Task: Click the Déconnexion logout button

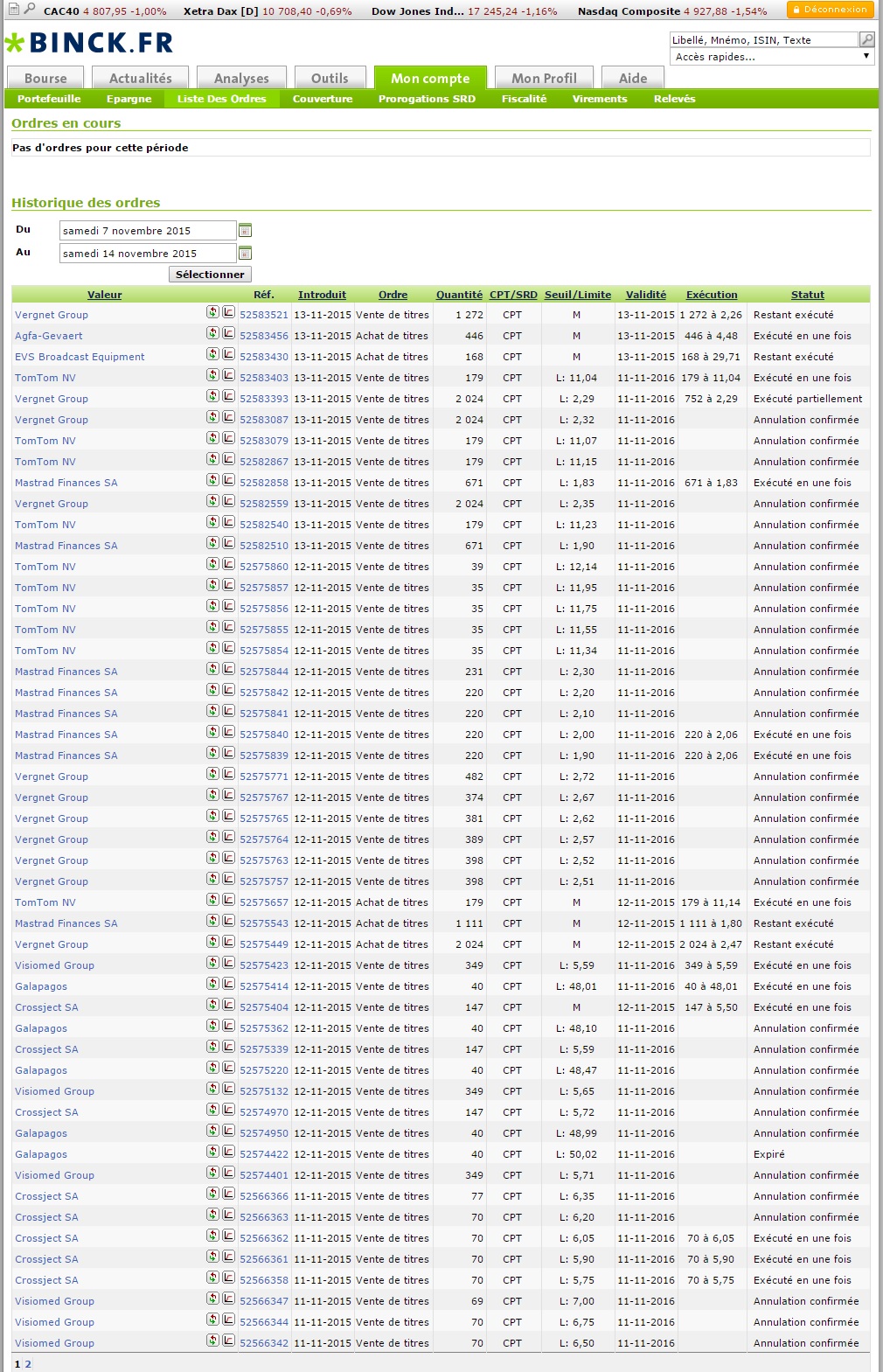Action: (x=830, y=10)
